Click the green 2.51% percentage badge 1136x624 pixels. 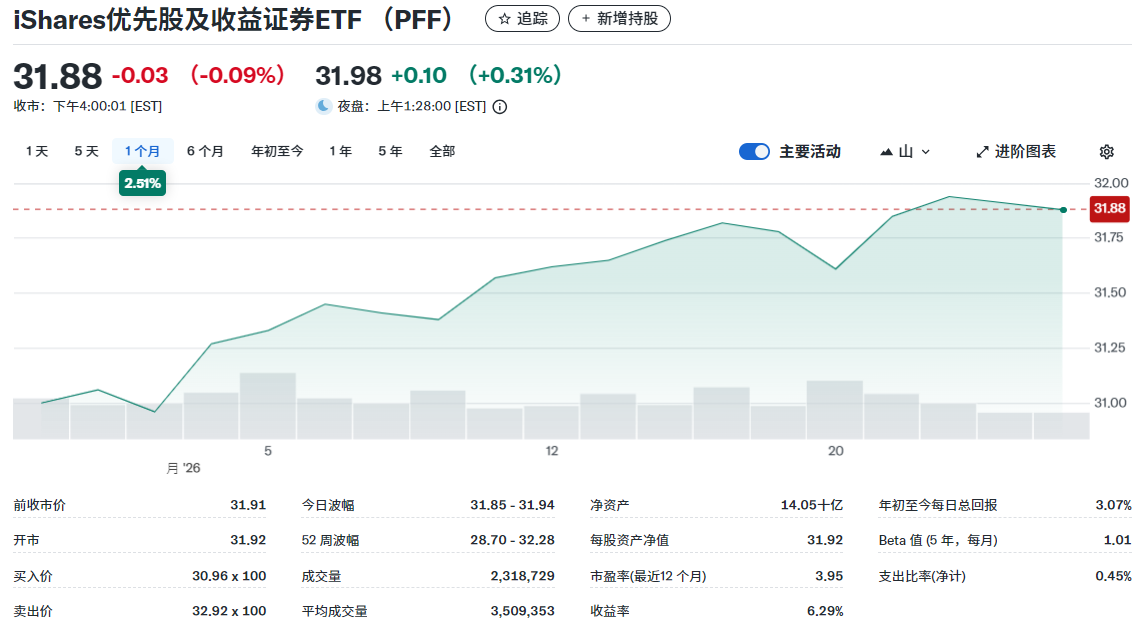point(142,183)
